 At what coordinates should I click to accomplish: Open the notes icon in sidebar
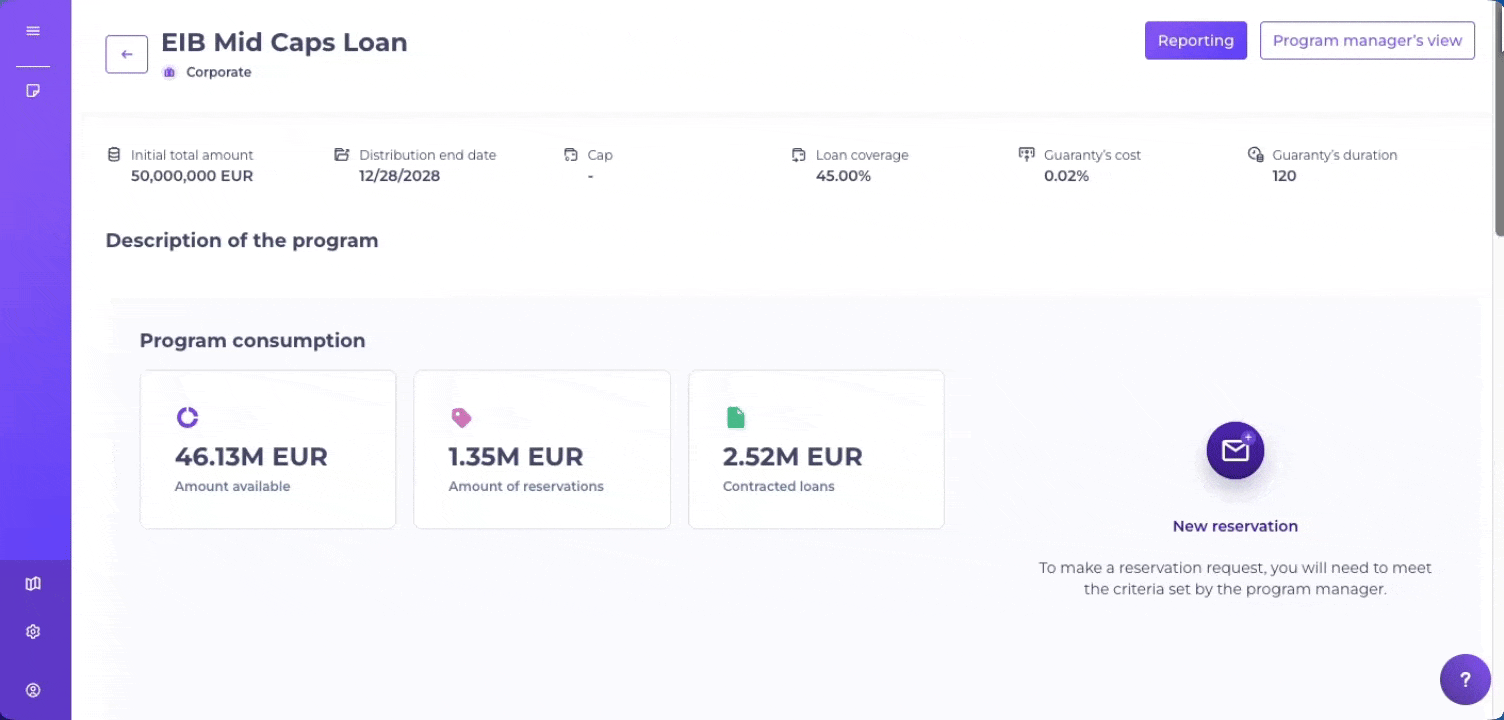coord(33,91)
